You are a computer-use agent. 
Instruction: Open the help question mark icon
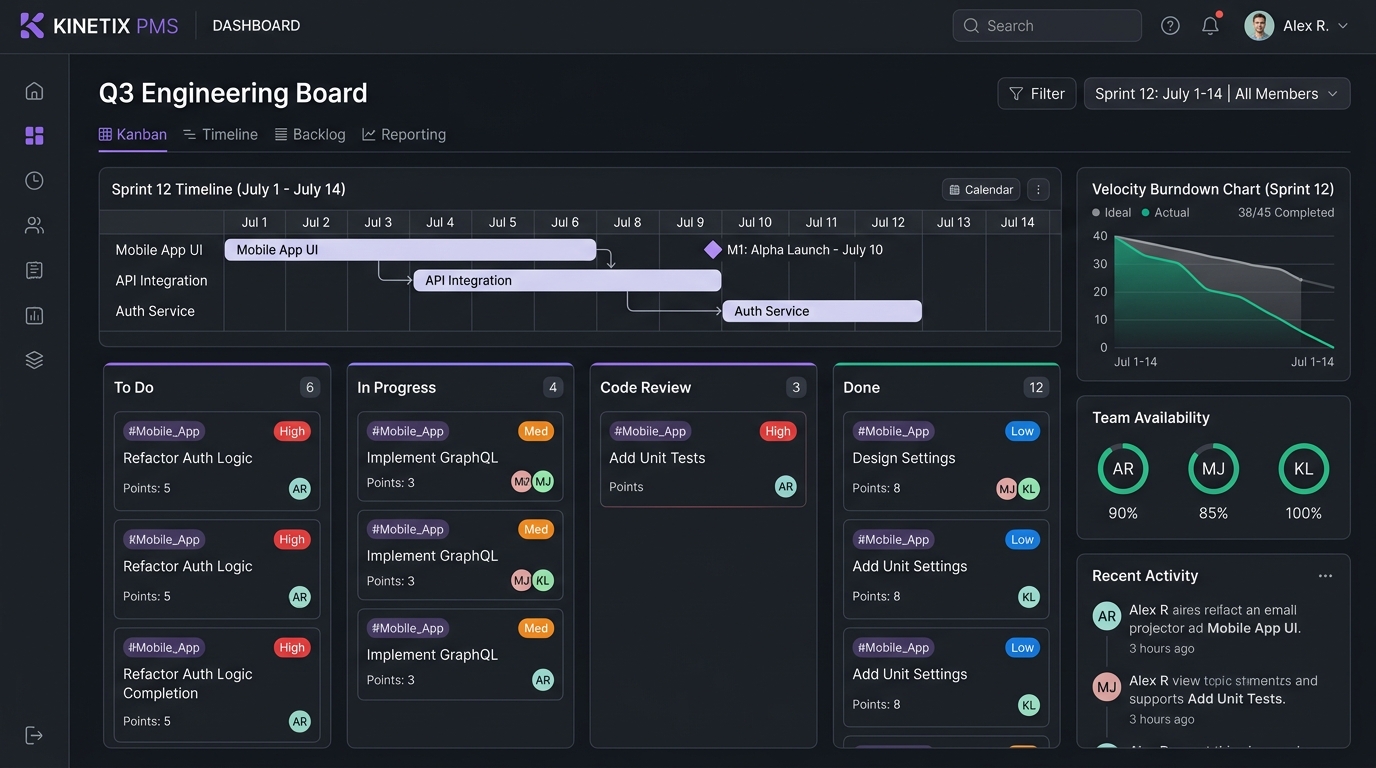tap(1170, 26)
